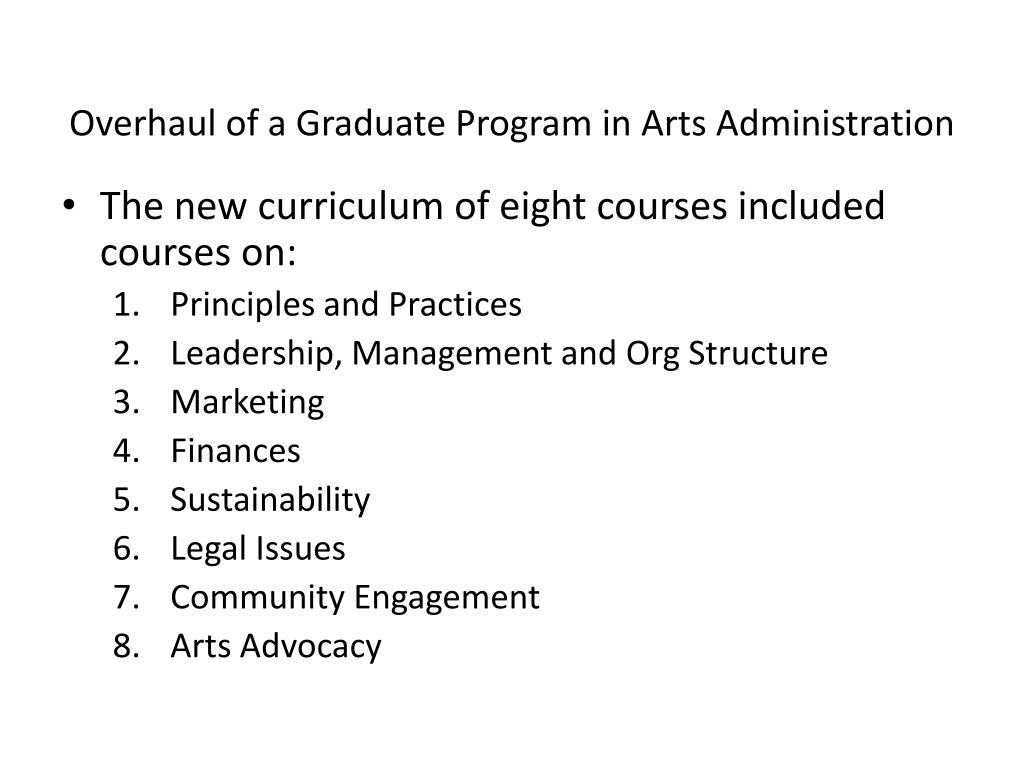Click the number 6 list marker
The width and height of the screenshot is (1024, 768).
[127, 549]
